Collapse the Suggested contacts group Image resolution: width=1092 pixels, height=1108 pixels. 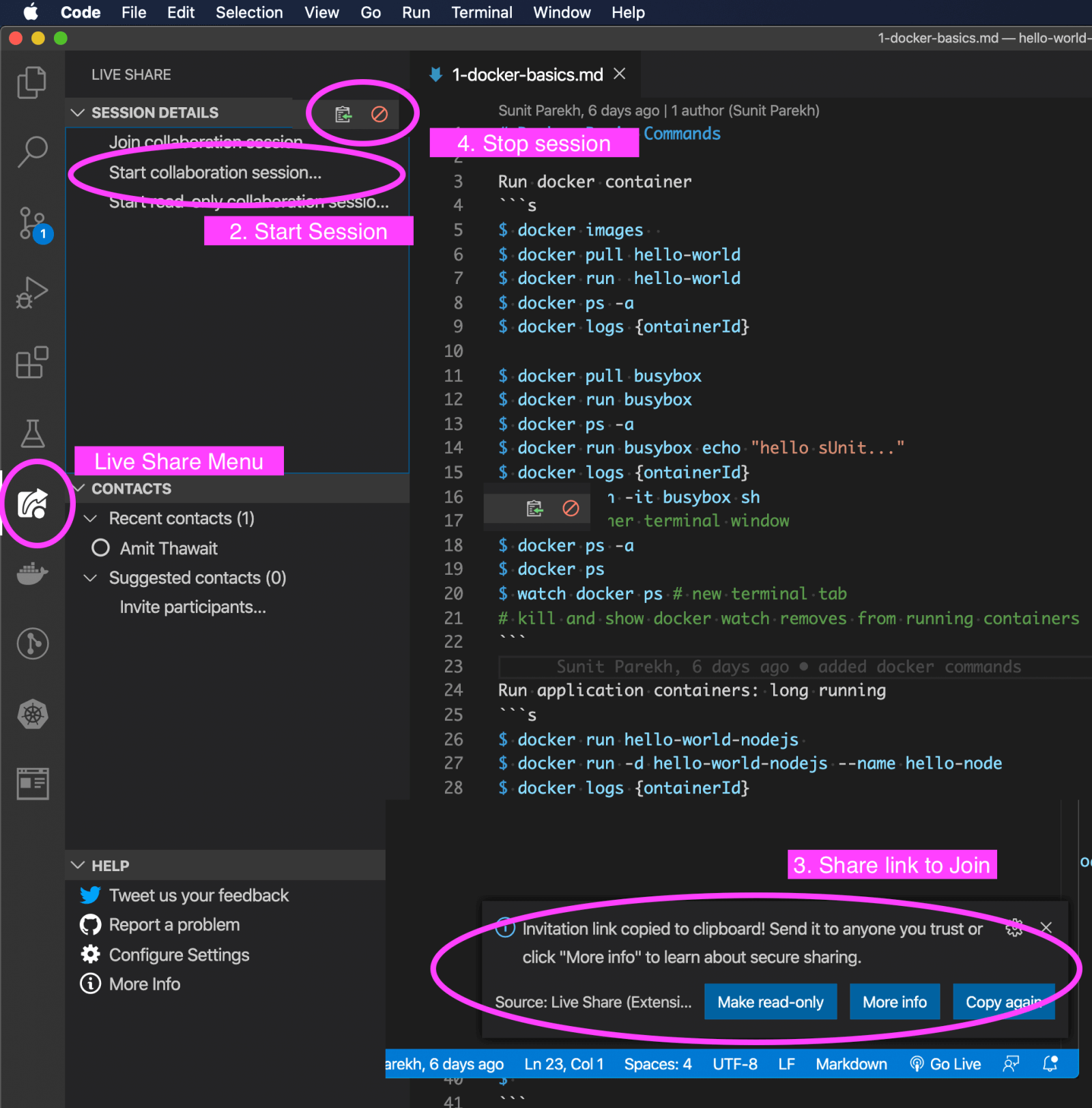pos(90,578)
